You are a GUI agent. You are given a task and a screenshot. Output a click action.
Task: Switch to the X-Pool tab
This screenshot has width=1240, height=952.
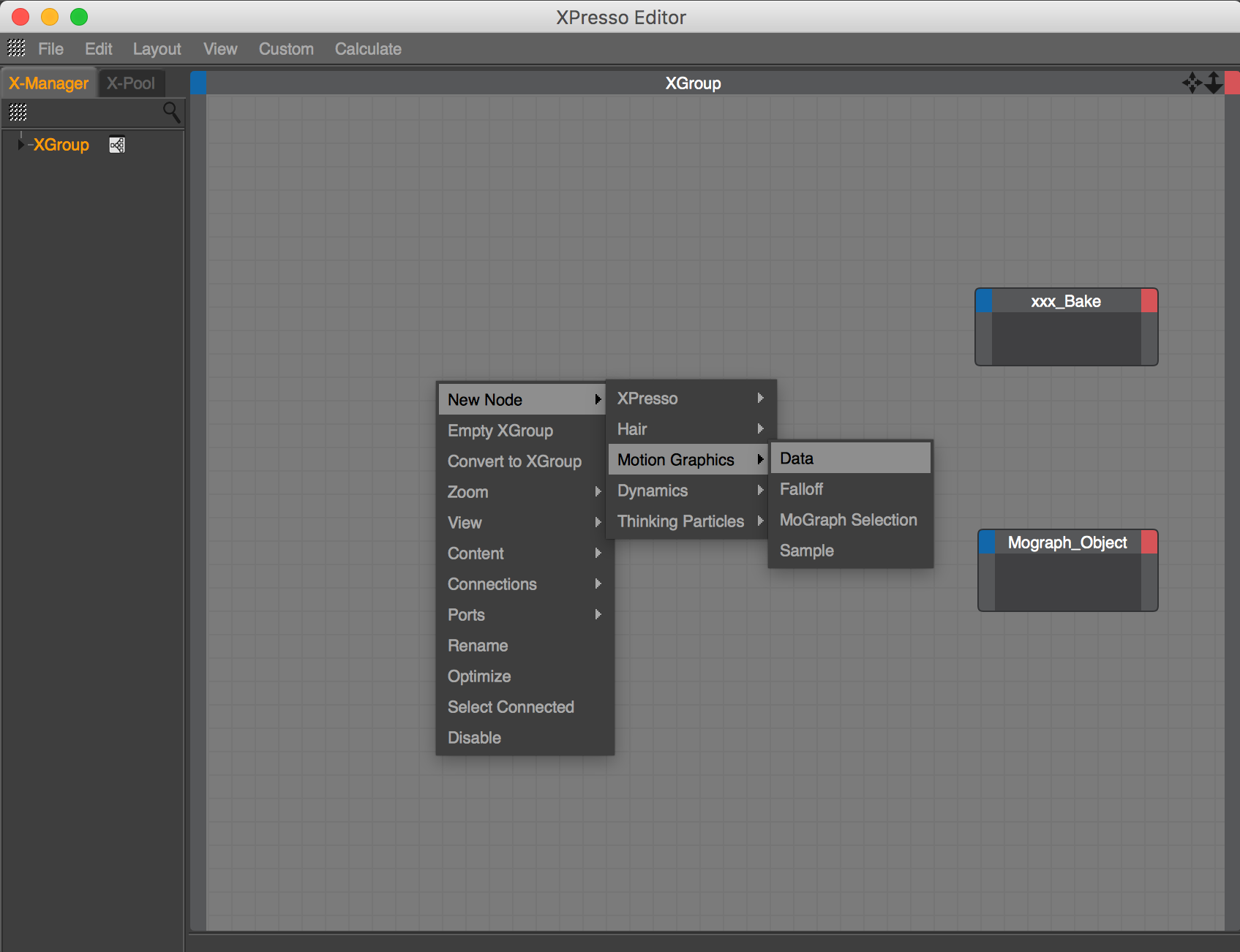[x=131, y=83]
